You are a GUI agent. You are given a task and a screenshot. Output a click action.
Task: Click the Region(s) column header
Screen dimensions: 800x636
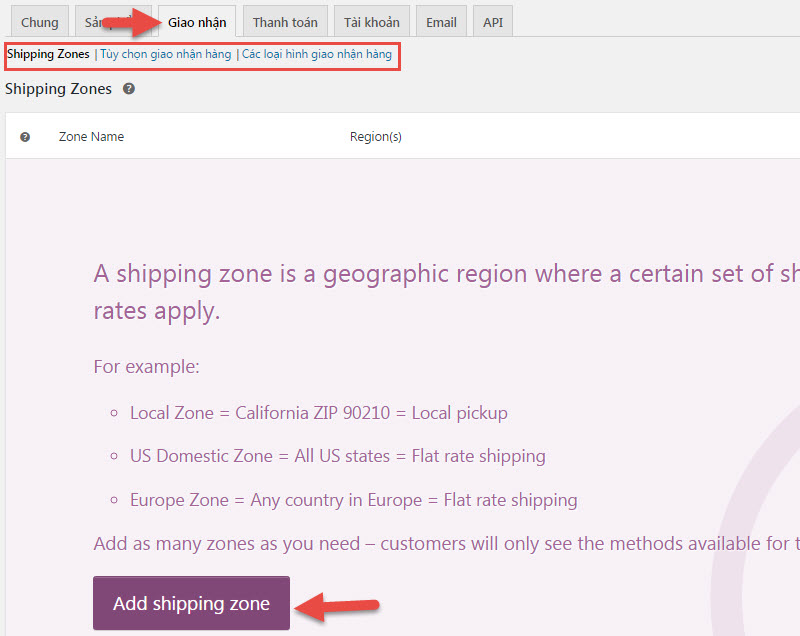point(375,137)
